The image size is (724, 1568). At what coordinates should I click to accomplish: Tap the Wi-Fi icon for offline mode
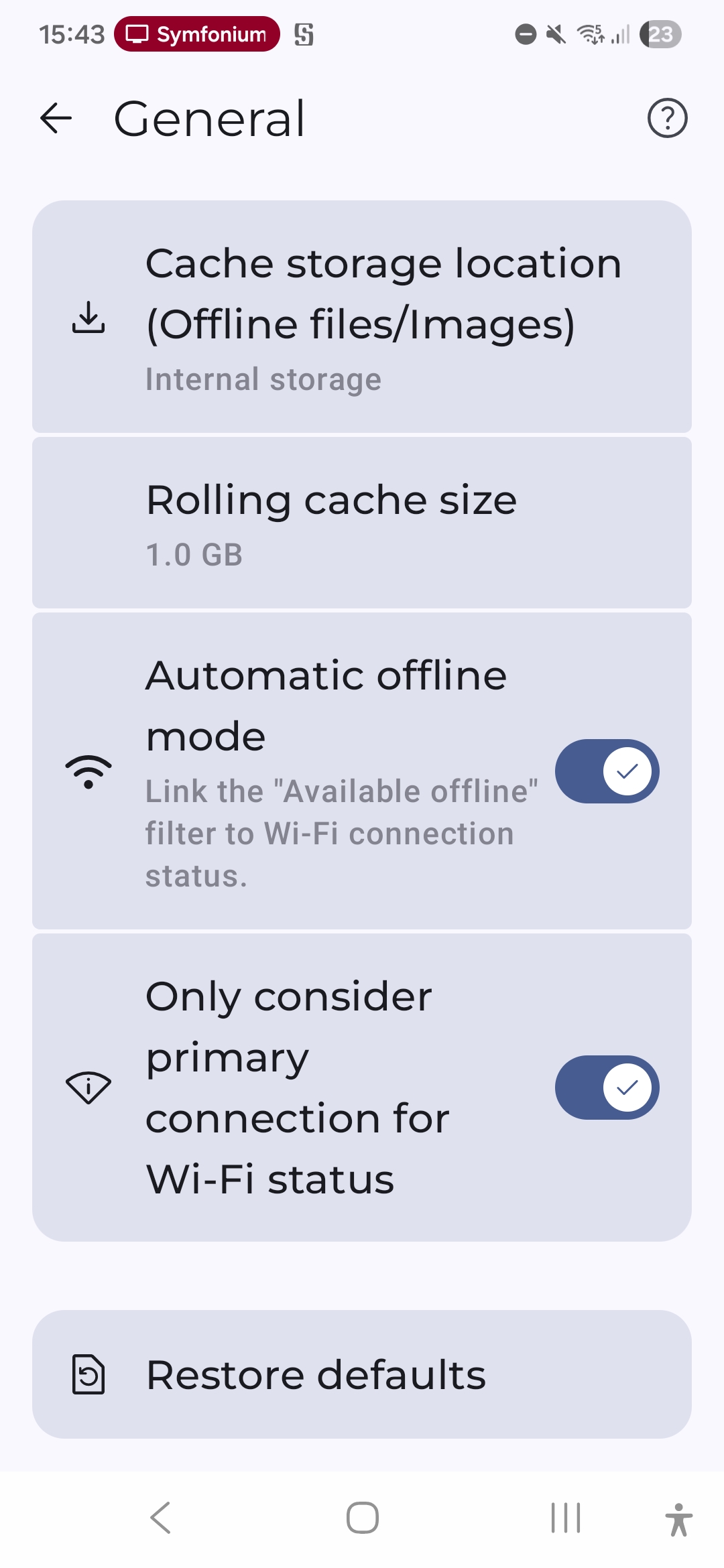point(88,771)
